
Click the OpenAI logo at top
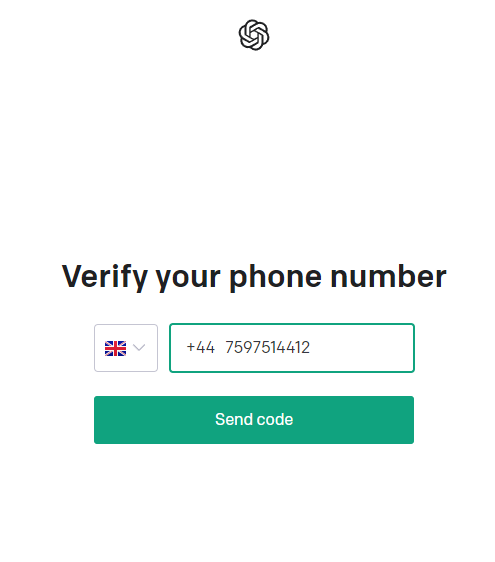click(x=254, y=35)
